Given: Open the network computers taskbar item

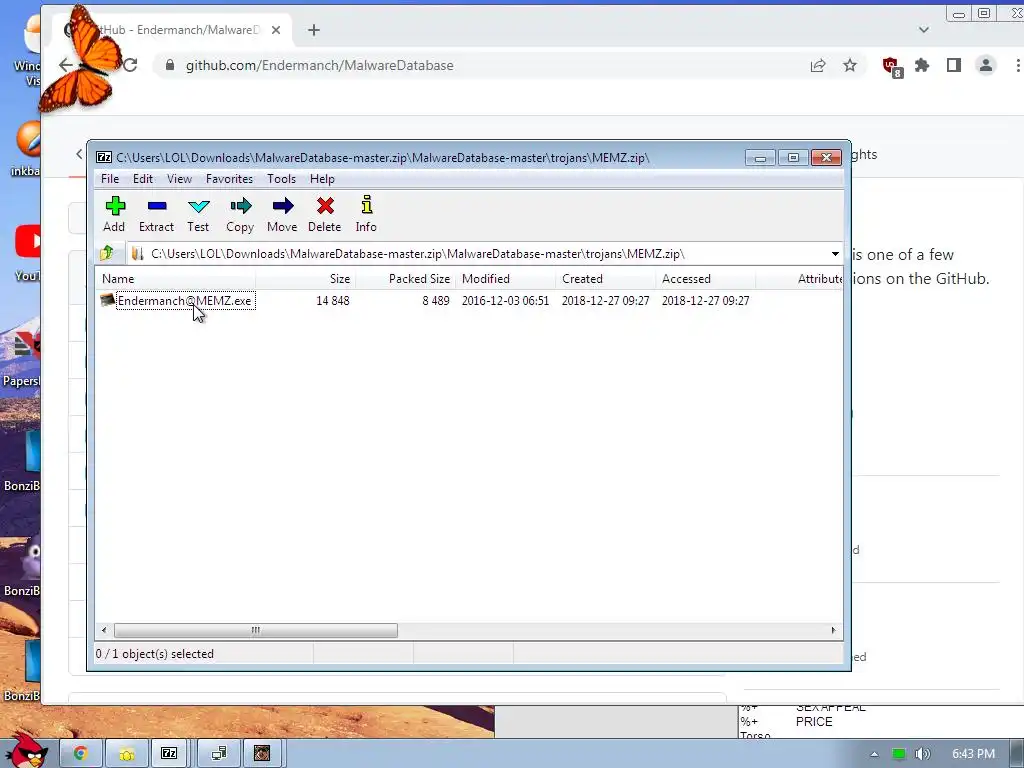Looking at the screenshot, I should pyautogui.click(x=219, y=754).
